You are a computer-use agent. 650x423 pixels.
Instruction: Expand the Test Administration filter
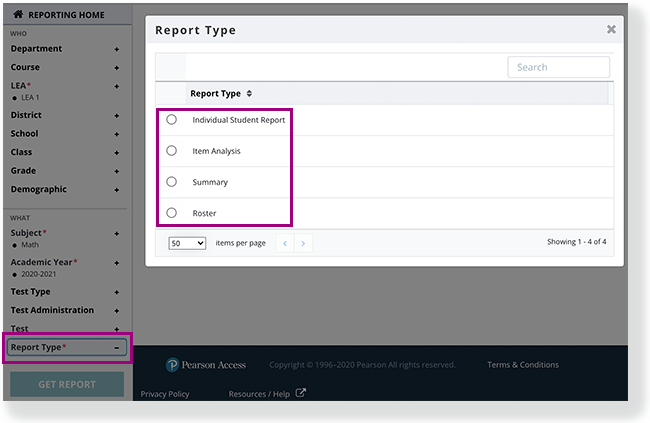coord(116,311)
